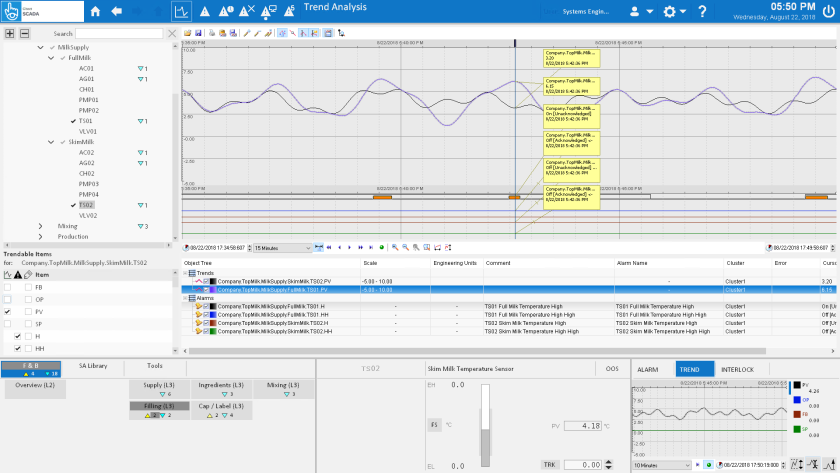Switch to the INTERLOCK tab
The image size is (840, 473).
point(738,369)
